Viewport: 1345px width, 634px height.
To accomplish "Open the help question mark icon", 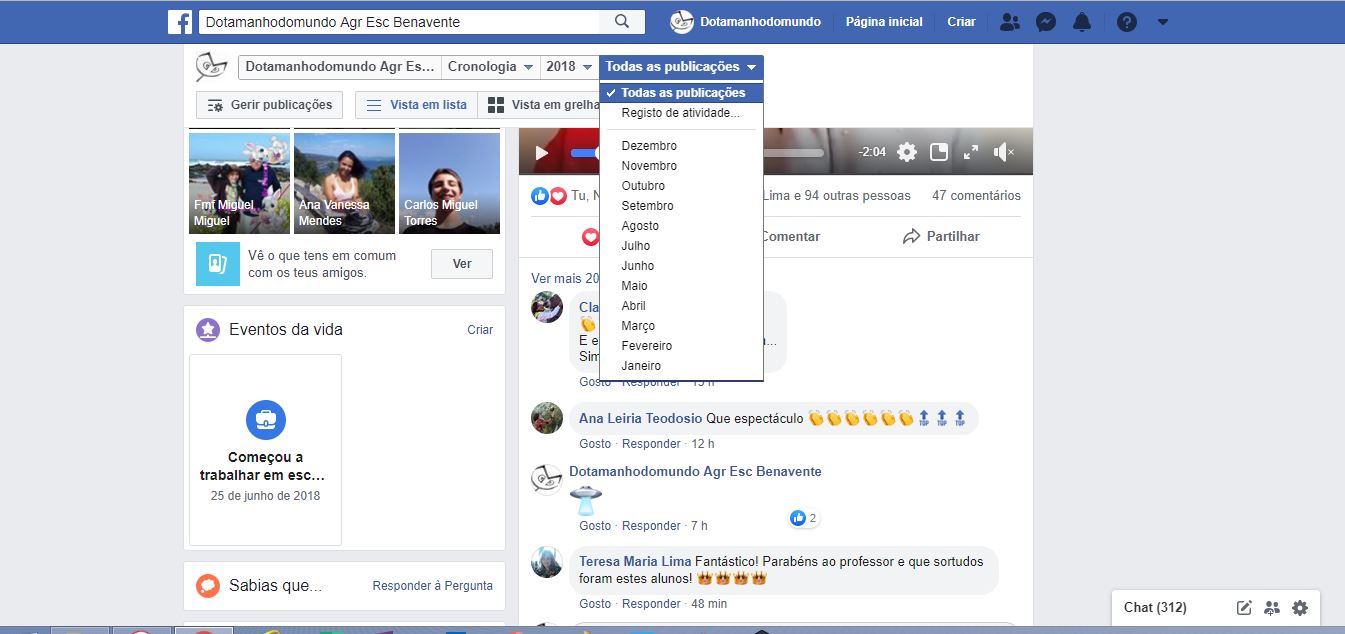I will [1127, 22].
